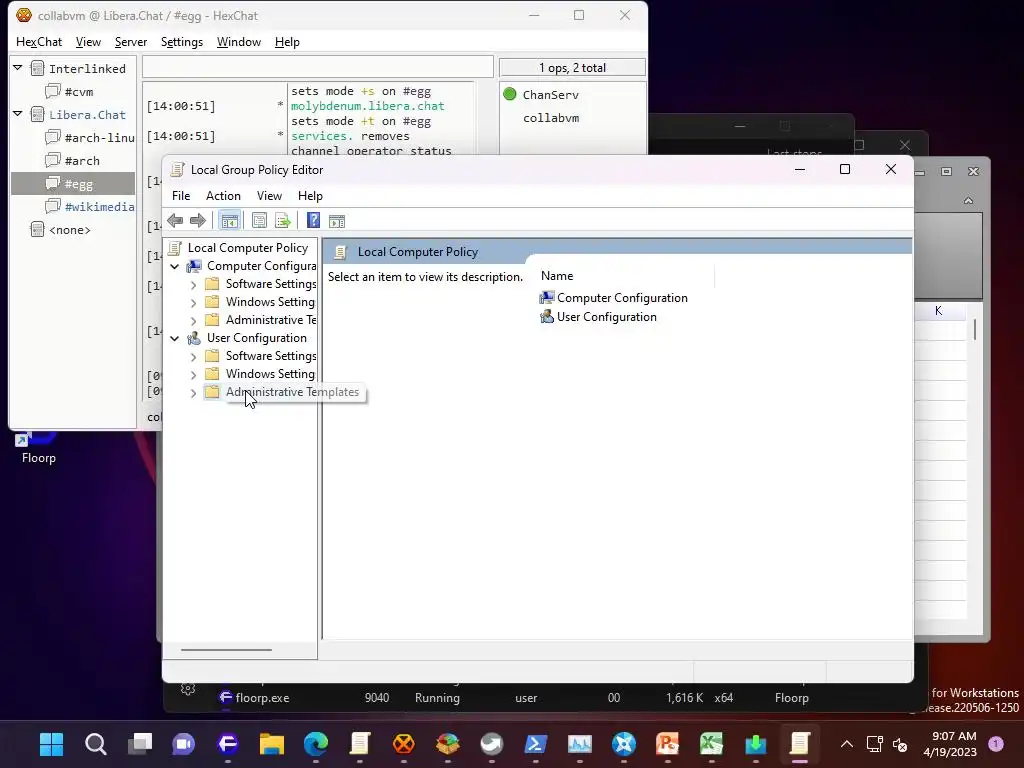
Task: Expand Software Settings under User Configuration
Action: point(193,357)
